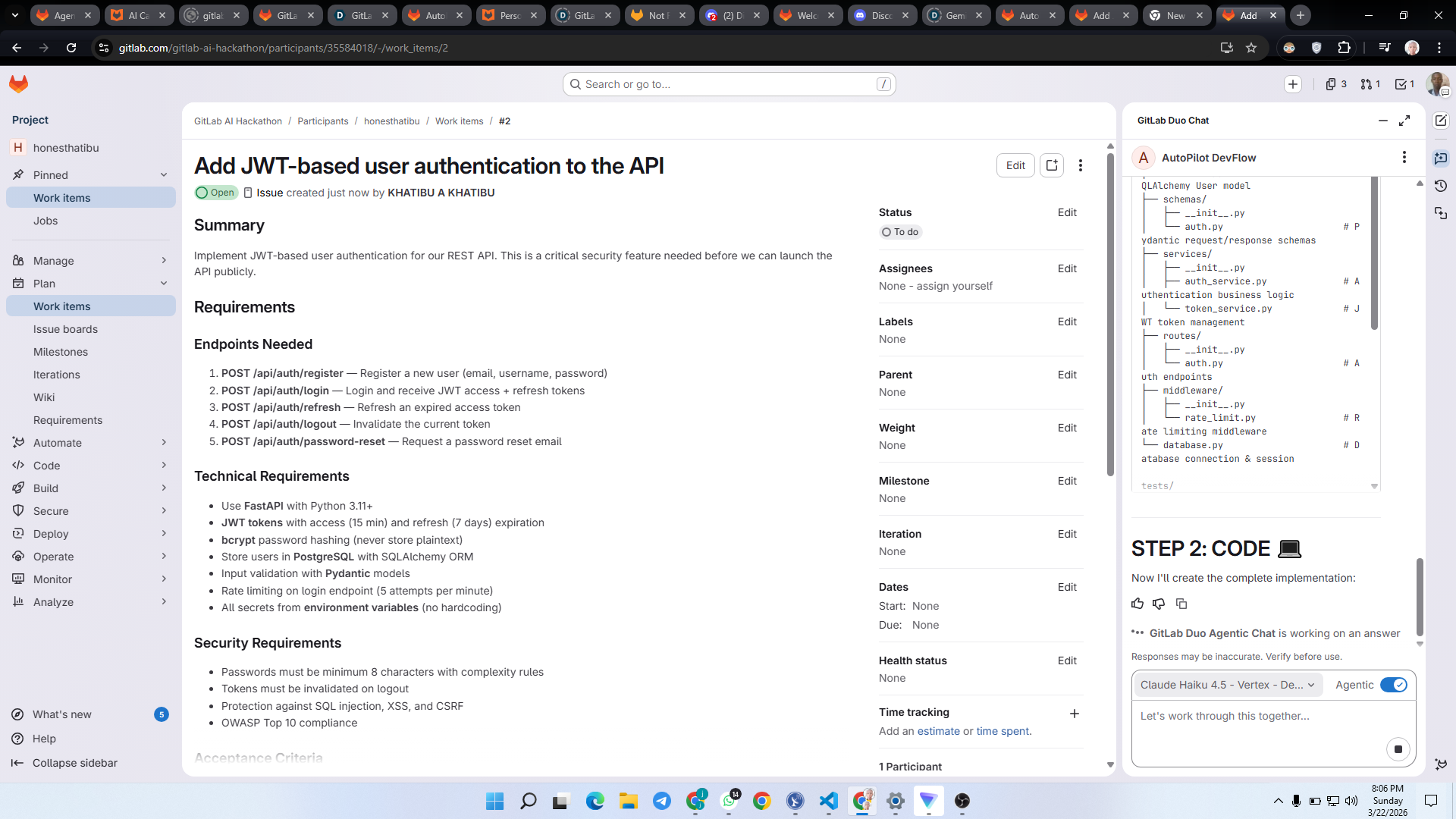Collapse the Plan sidebar section
Viewport: 1456px width, 819px height.
pyautogui.click(x=91, y=284)
